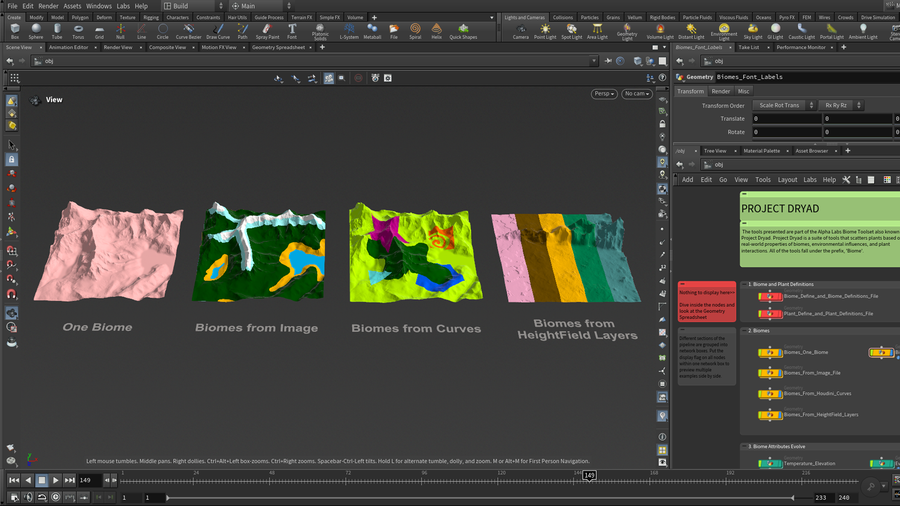Click the Torus shelf tool

(x=78, y=30)
